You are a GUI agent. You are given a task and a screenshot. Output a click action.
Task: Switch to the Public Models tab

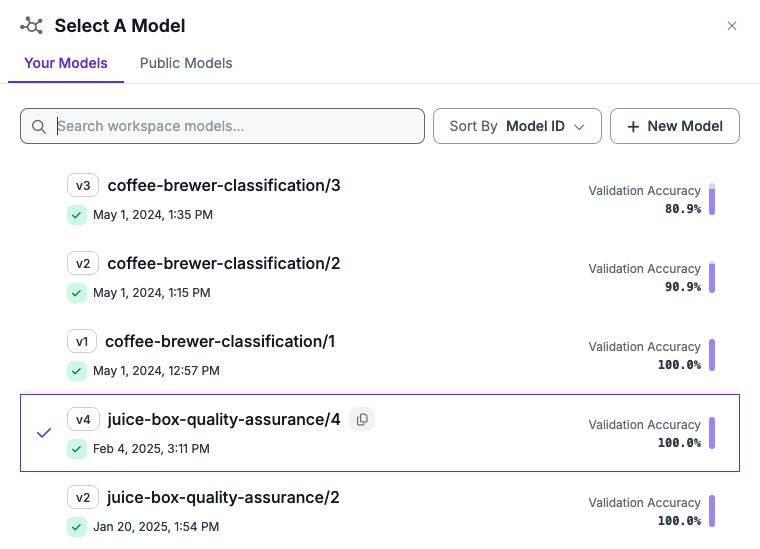[186, 63]
